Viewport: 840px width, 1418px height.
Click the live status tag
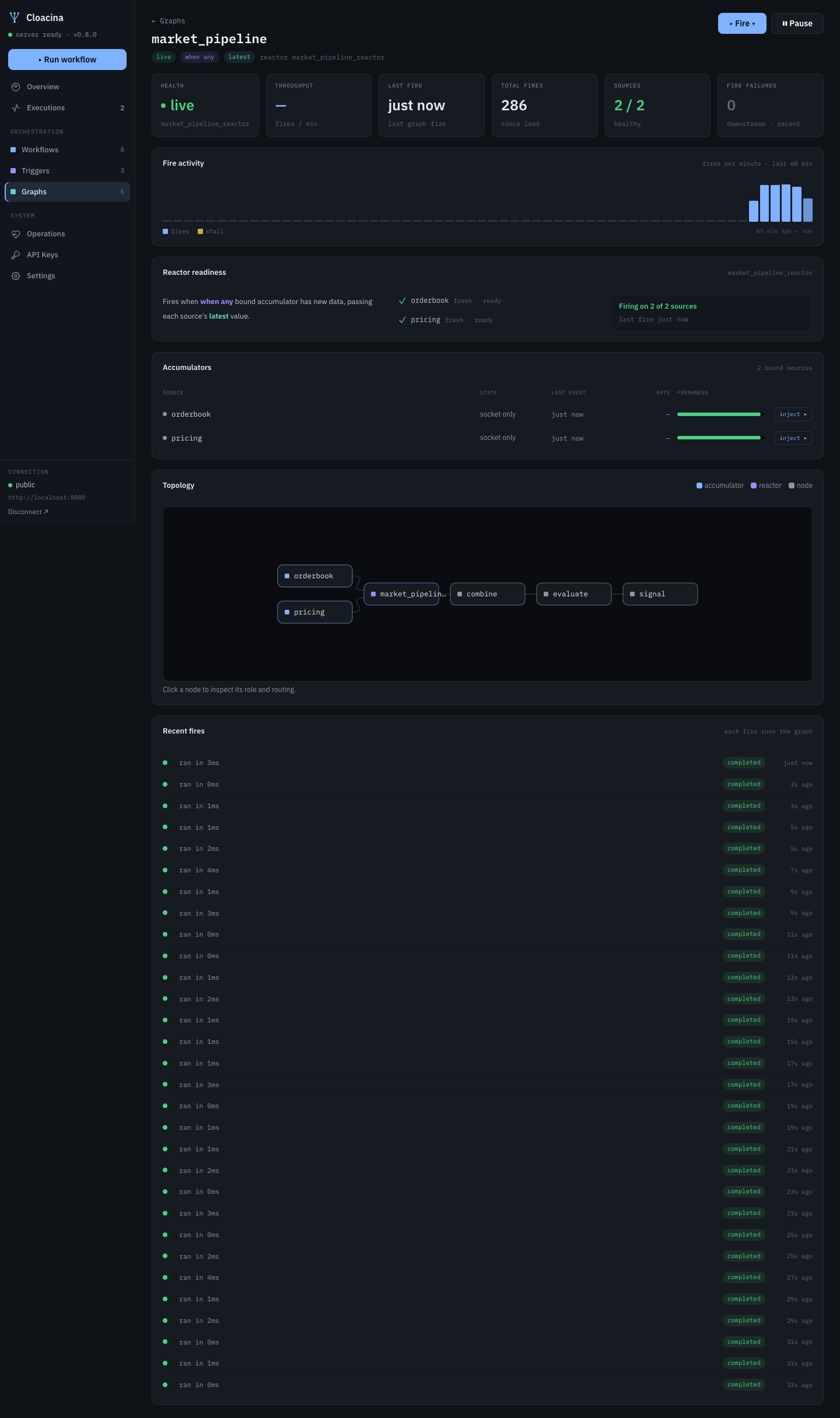[x=164, y=57]
